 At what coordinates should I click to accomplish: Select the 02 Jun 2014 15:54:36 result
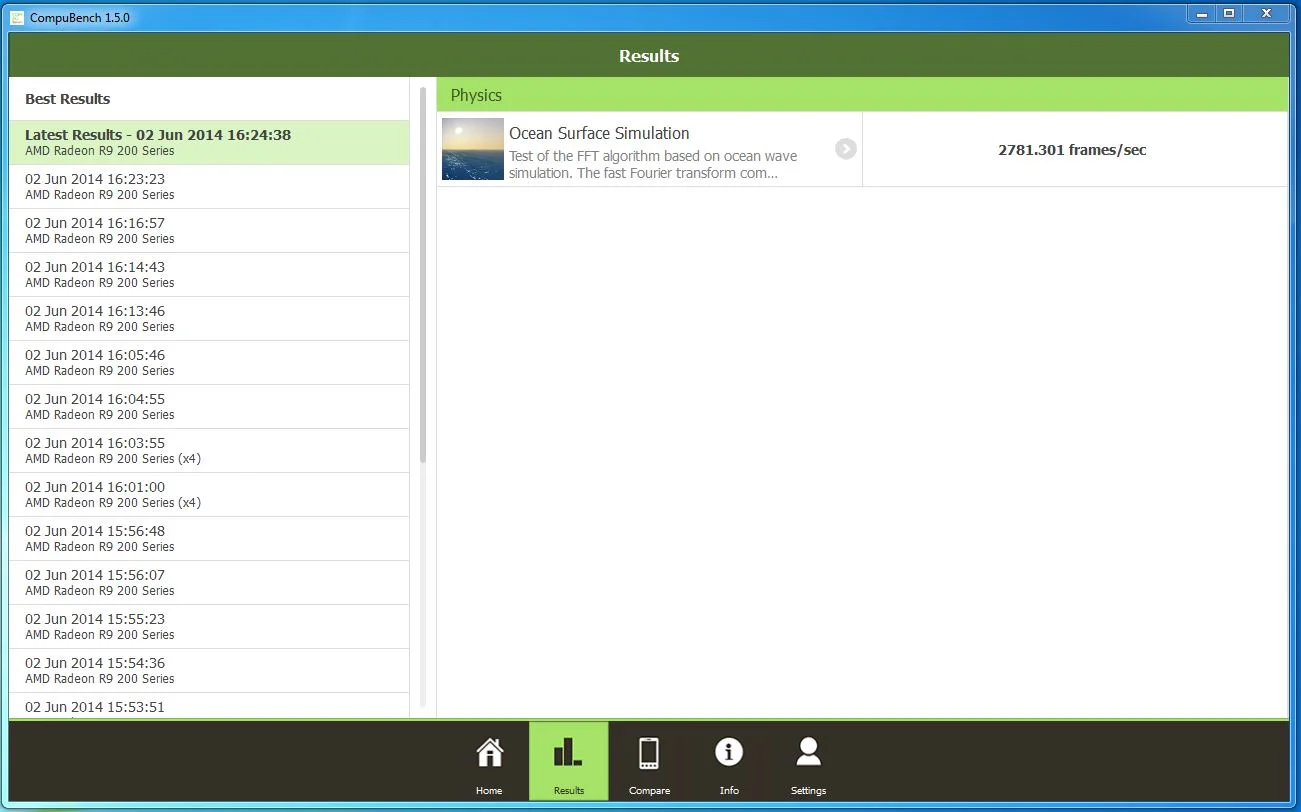[209, 671]
